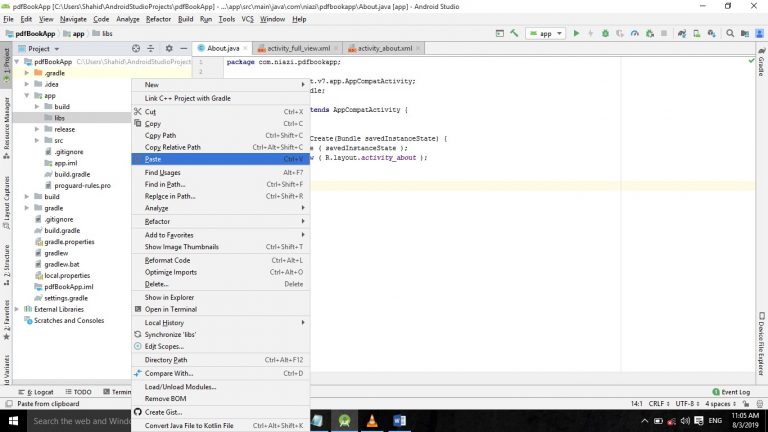Open Resource Manager side tab

(6, 128)
